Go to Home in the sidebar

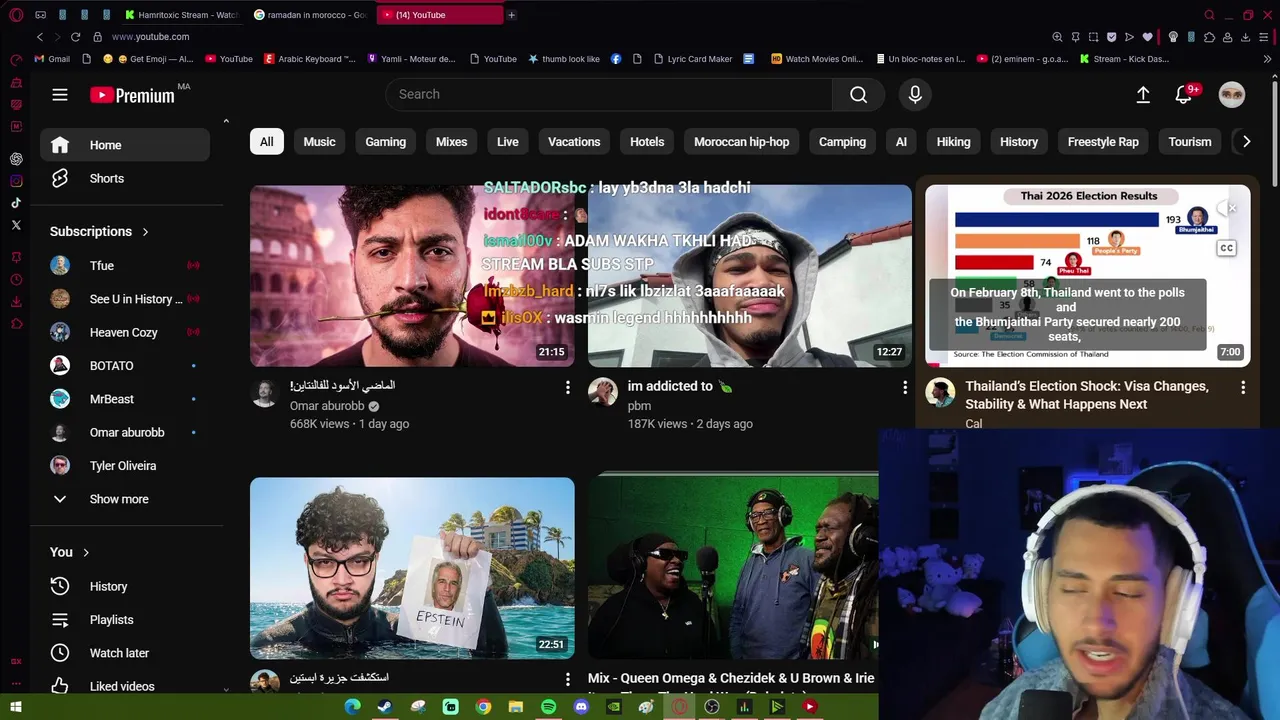125,145
